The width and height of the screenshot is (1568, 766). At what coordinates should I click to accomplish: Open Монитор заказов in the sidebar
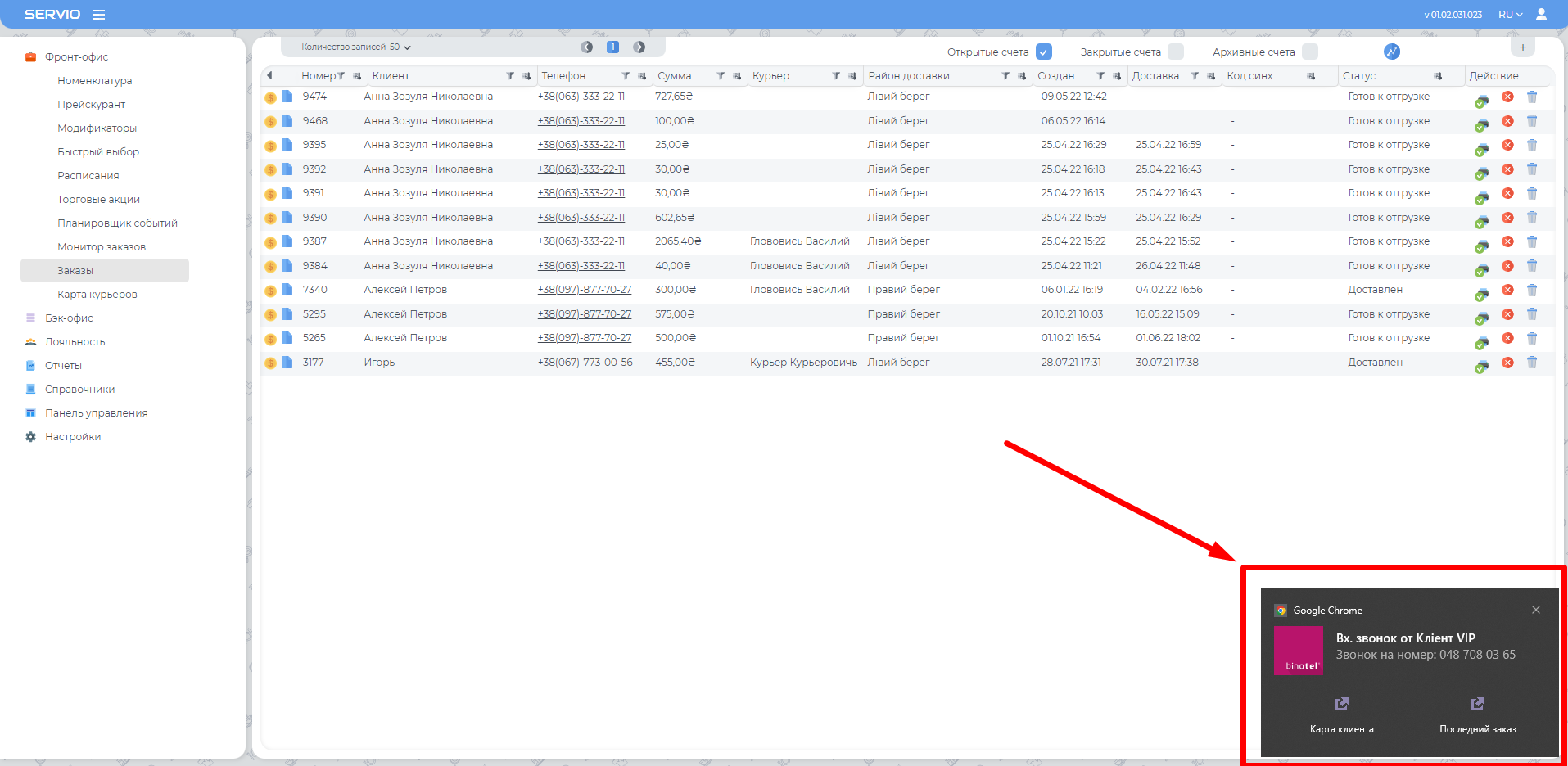[x=102, y=247]
